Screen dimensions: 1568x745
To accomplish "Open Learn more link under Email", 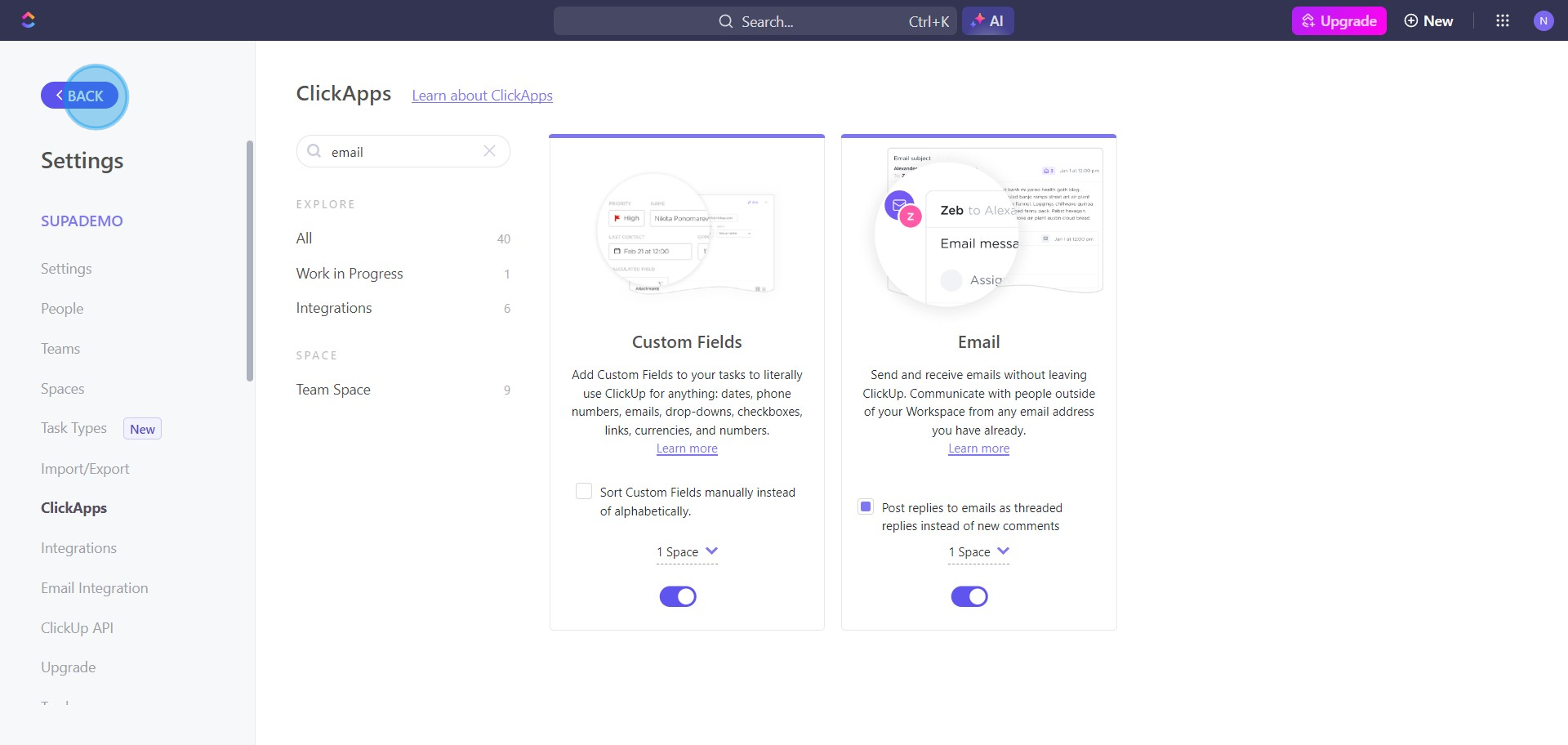I will 978,448.
